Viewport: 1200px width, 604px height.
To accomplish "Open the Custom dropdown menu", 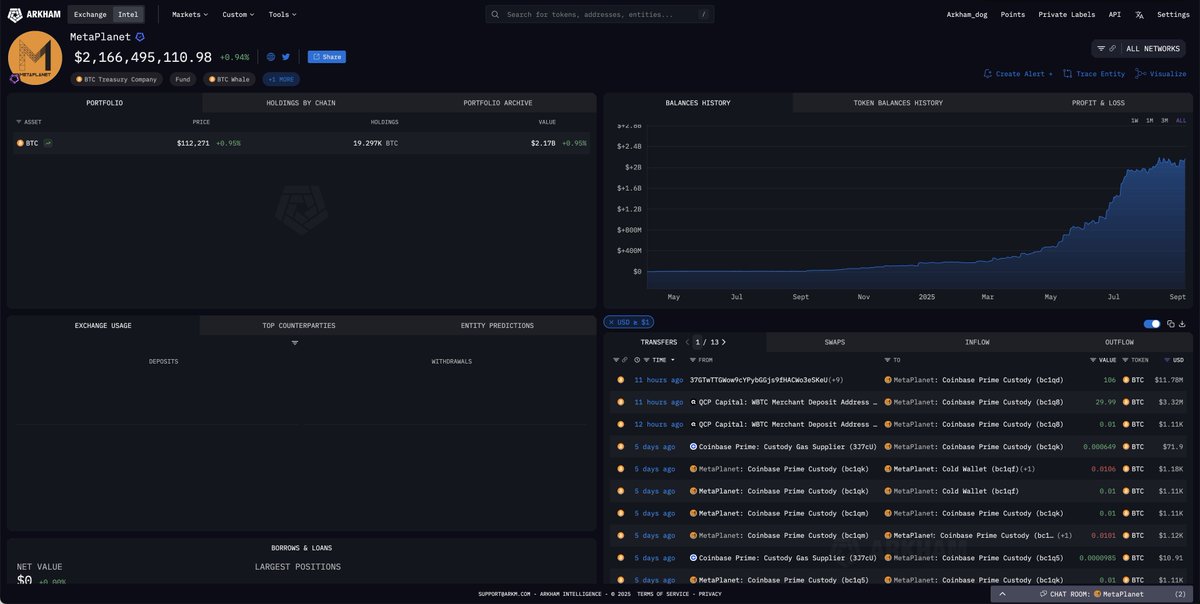I will (x=238, y=15).
